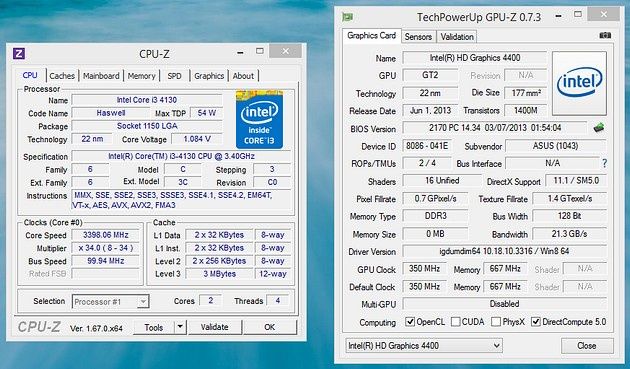Click the Texture Fillrate value 1.4 GTexel/s

569,199
